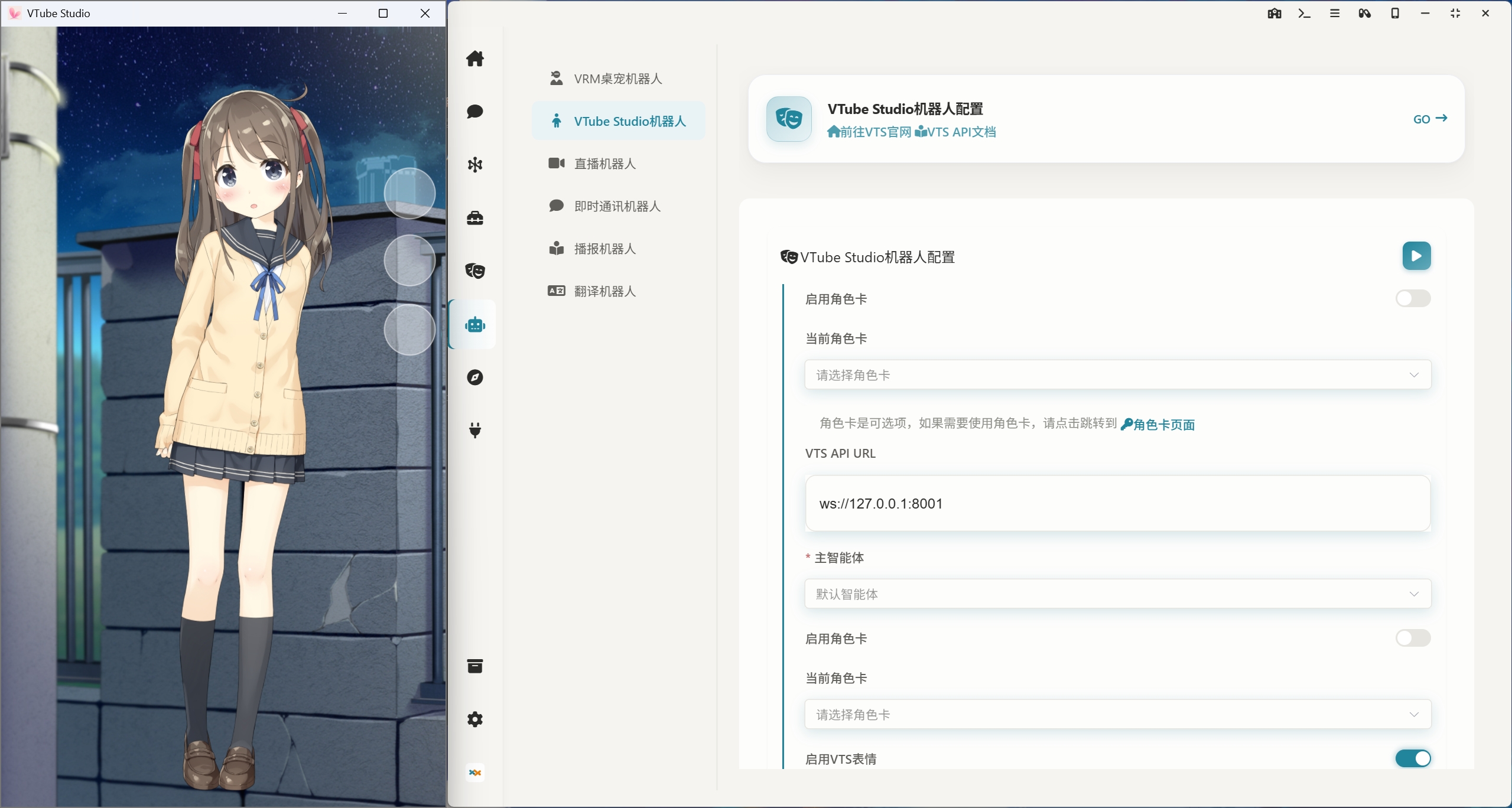The height and width of the screenshot is (808, 1512).
Task: Open the toolbox icon in the sidebar
Action: [475, 218]
